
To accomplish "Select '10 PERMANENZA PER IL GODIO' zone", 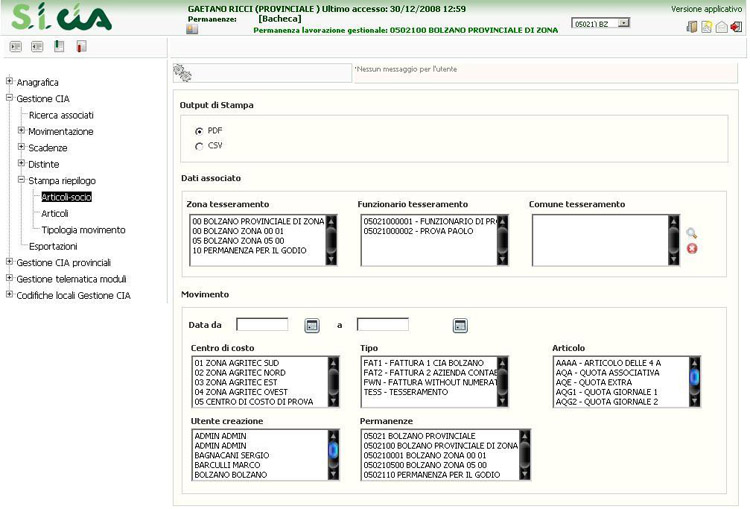I will tap(249, 250).
